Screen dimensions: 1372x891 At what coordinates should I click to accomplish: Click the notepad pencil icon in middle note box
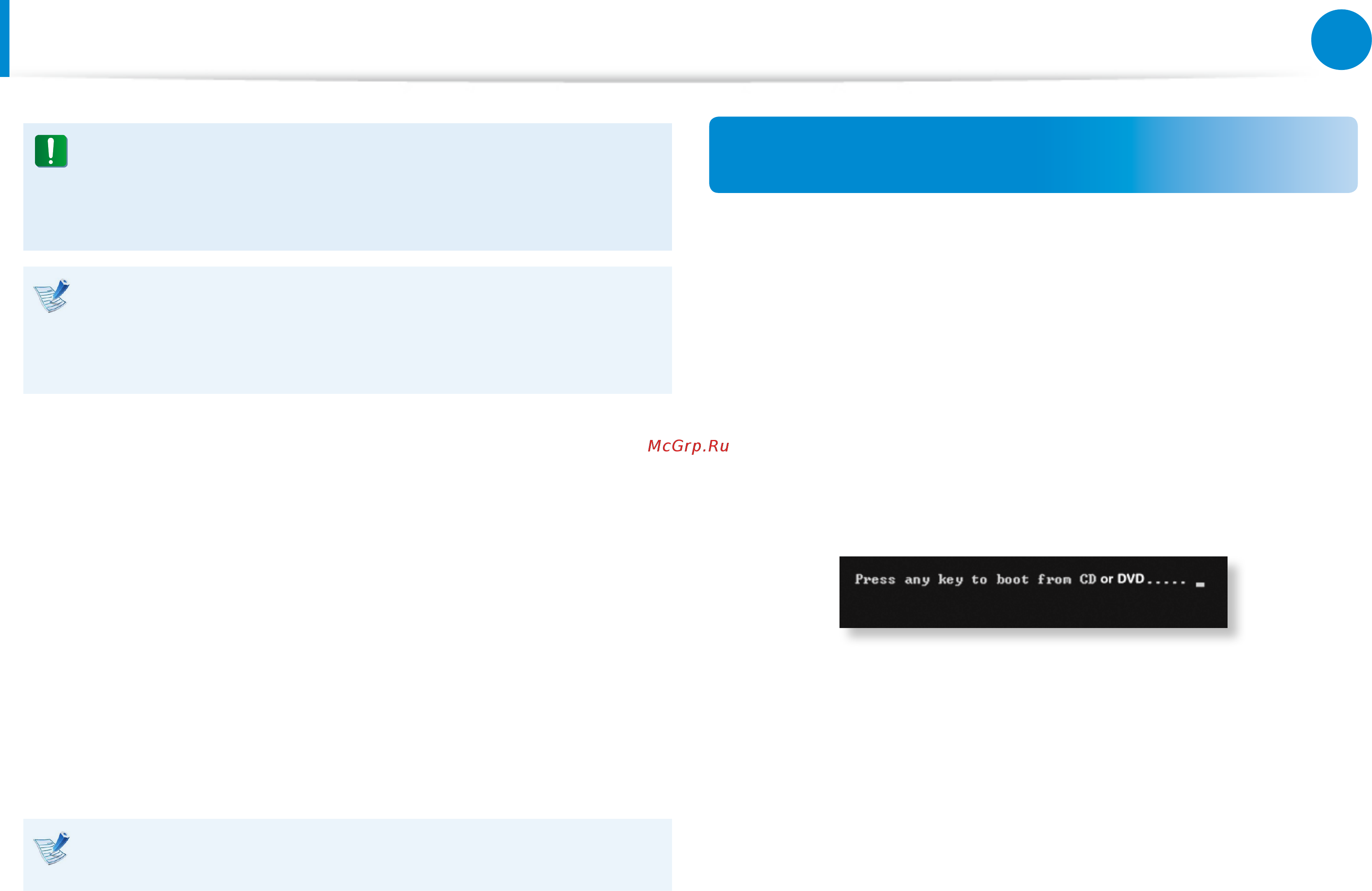[51, 295]
